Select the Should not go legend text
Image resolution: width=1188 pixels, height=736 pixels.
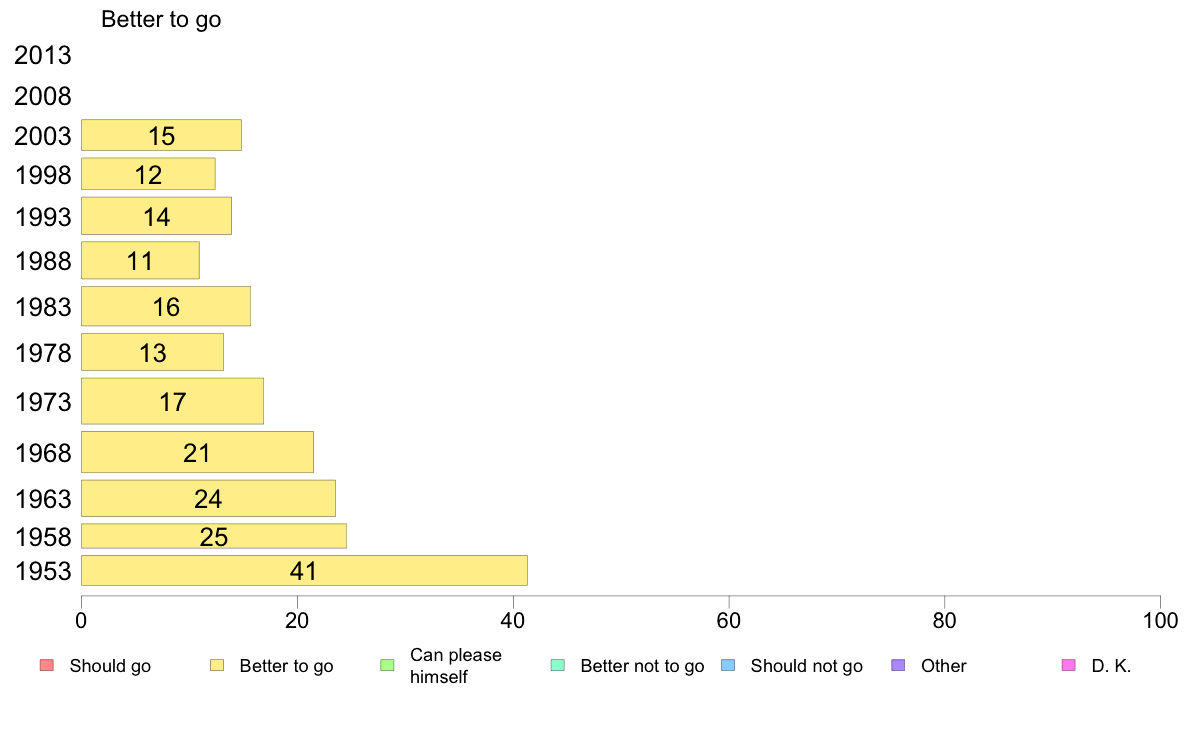[807, 666]
